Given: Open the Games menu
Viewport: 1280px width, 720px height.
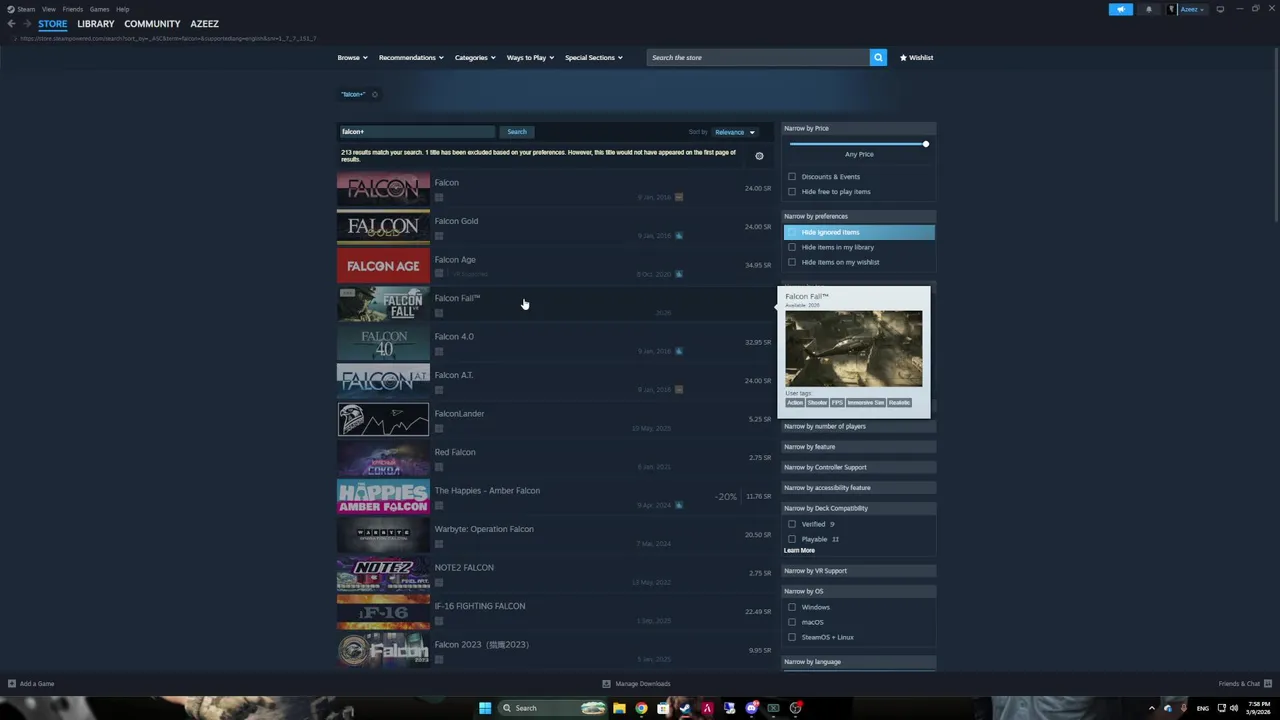Looking at the screenshot, I should (99, 9).
